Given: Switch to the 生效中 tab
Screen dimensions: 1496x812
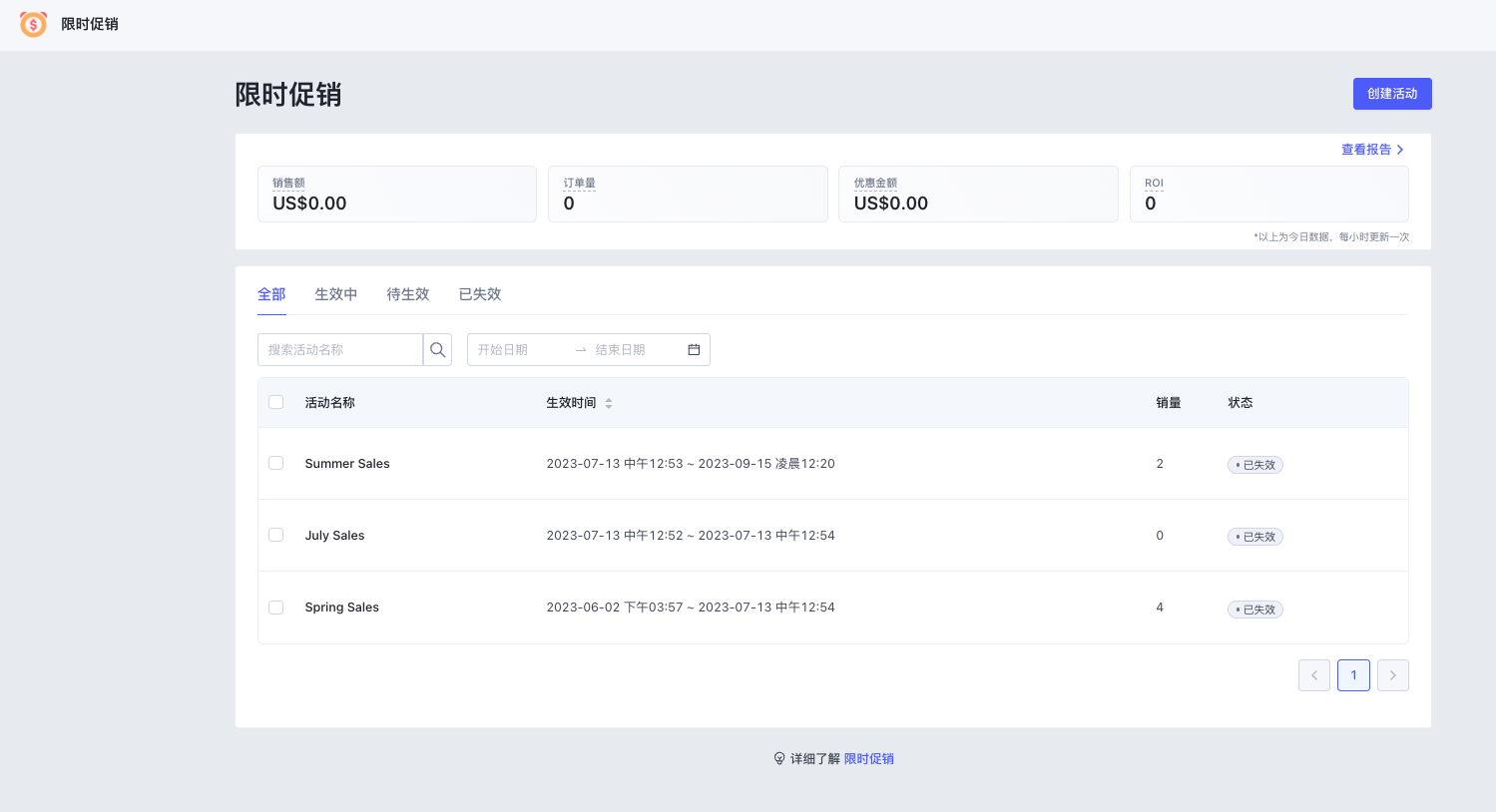Looking at the screenshot, I should point(335,294).
